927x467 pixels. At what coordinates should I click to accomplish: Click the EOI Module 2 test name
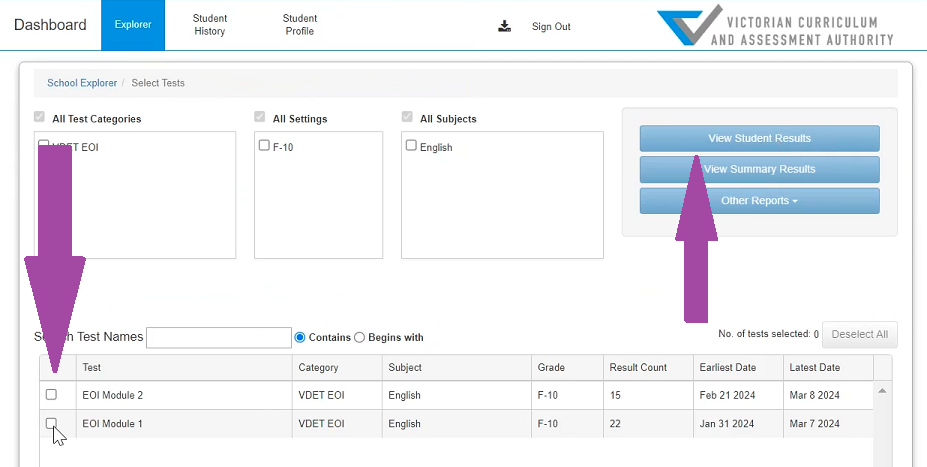pyautogui.click(x=112, y=395)
